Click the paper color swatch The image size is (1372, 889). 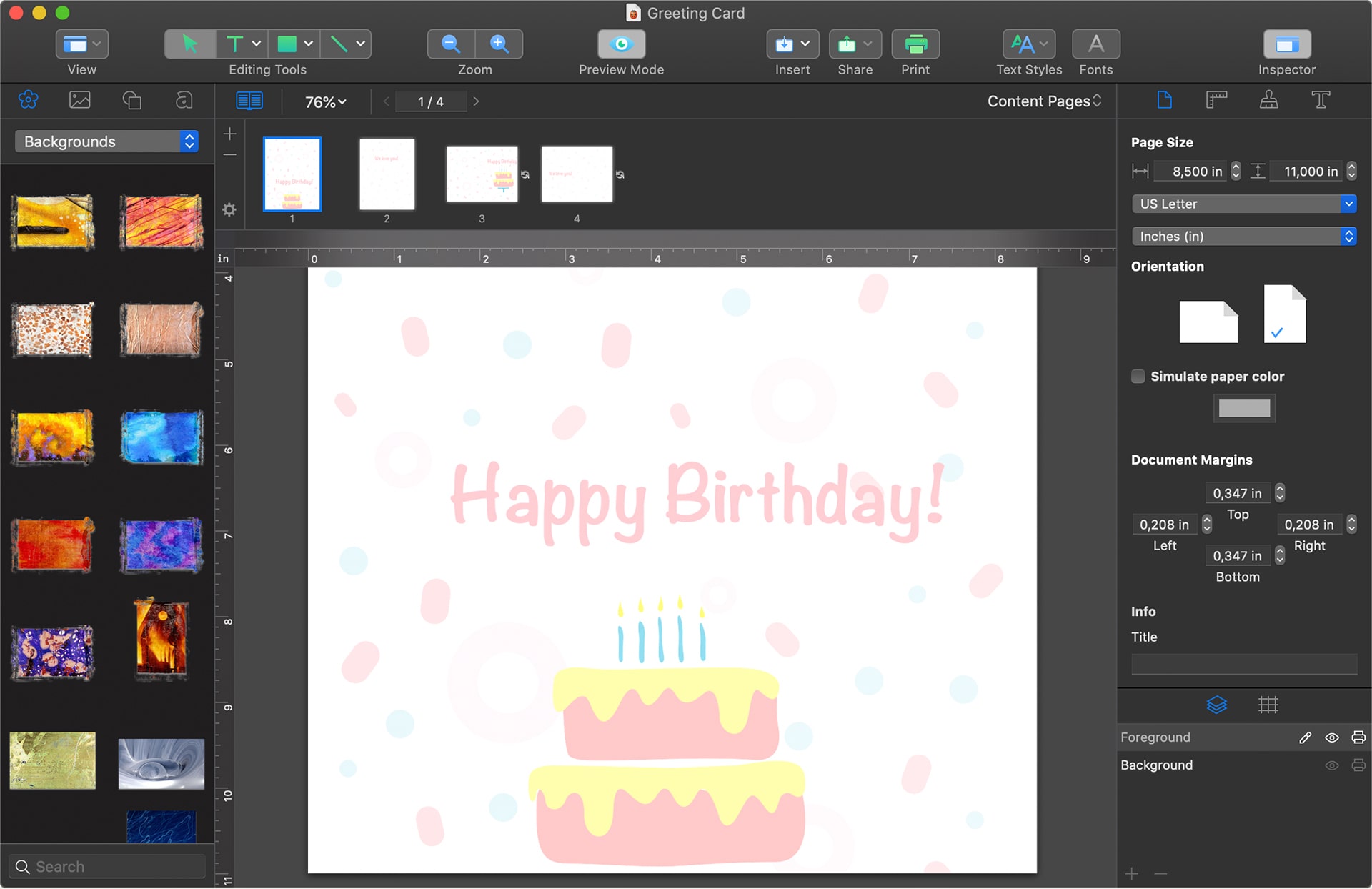coord(1243,408)
